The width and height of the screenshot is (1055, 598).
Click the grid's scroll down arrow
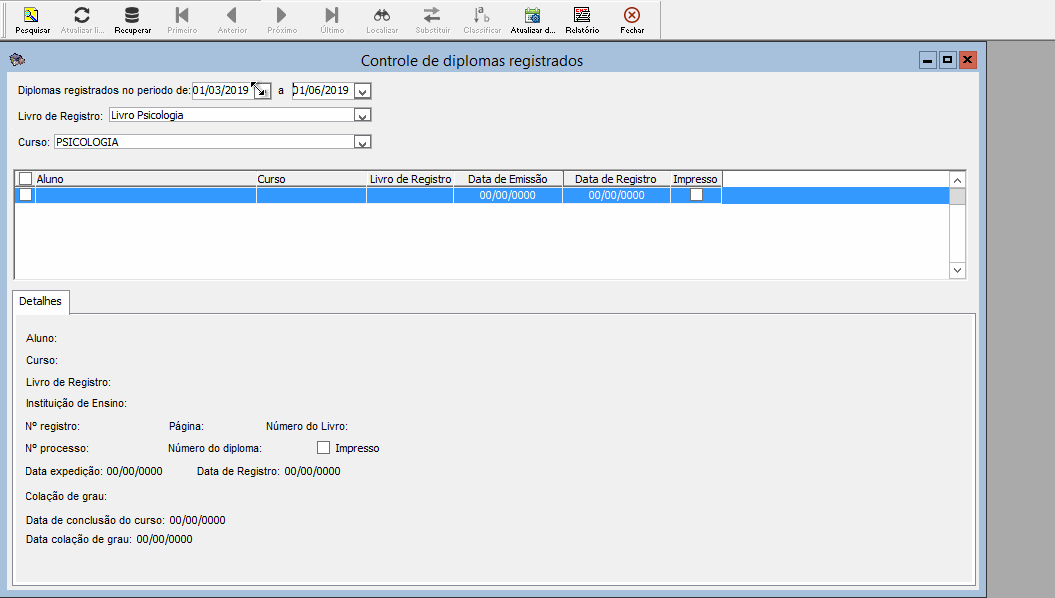click(957, 270)
